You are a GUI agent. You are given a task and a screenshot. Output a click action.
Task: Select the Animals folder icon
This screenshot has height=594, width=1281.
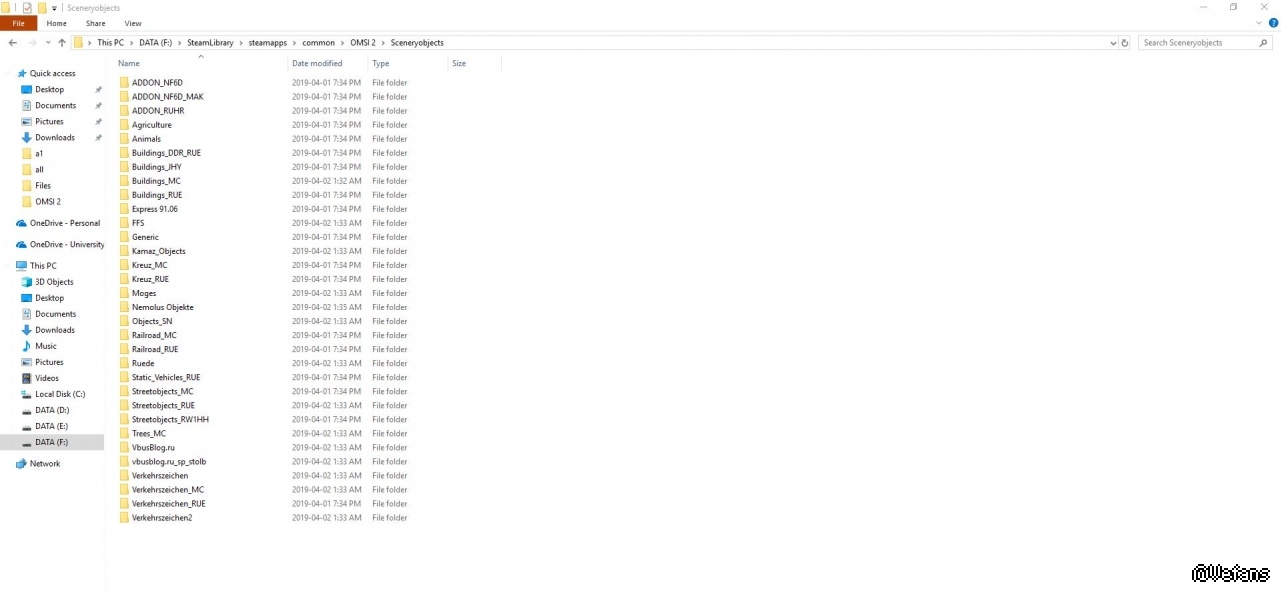click(124, 139)
